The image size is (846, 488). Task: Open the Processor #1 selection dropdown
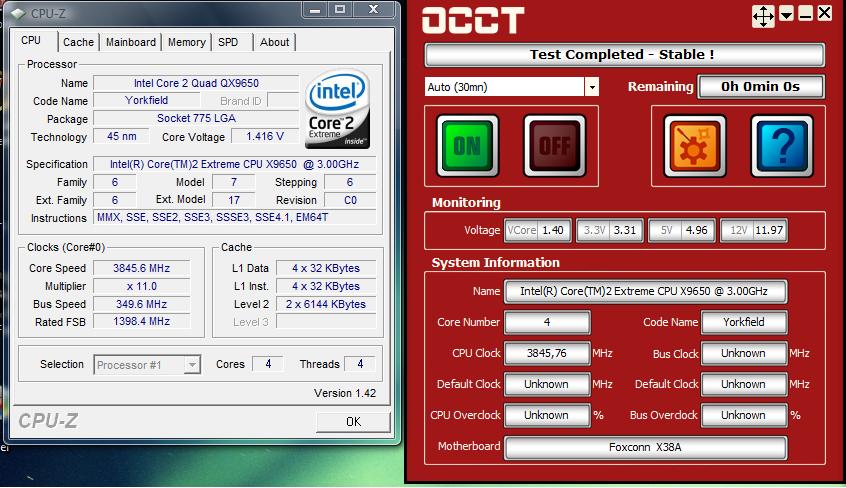pos(192,365)
